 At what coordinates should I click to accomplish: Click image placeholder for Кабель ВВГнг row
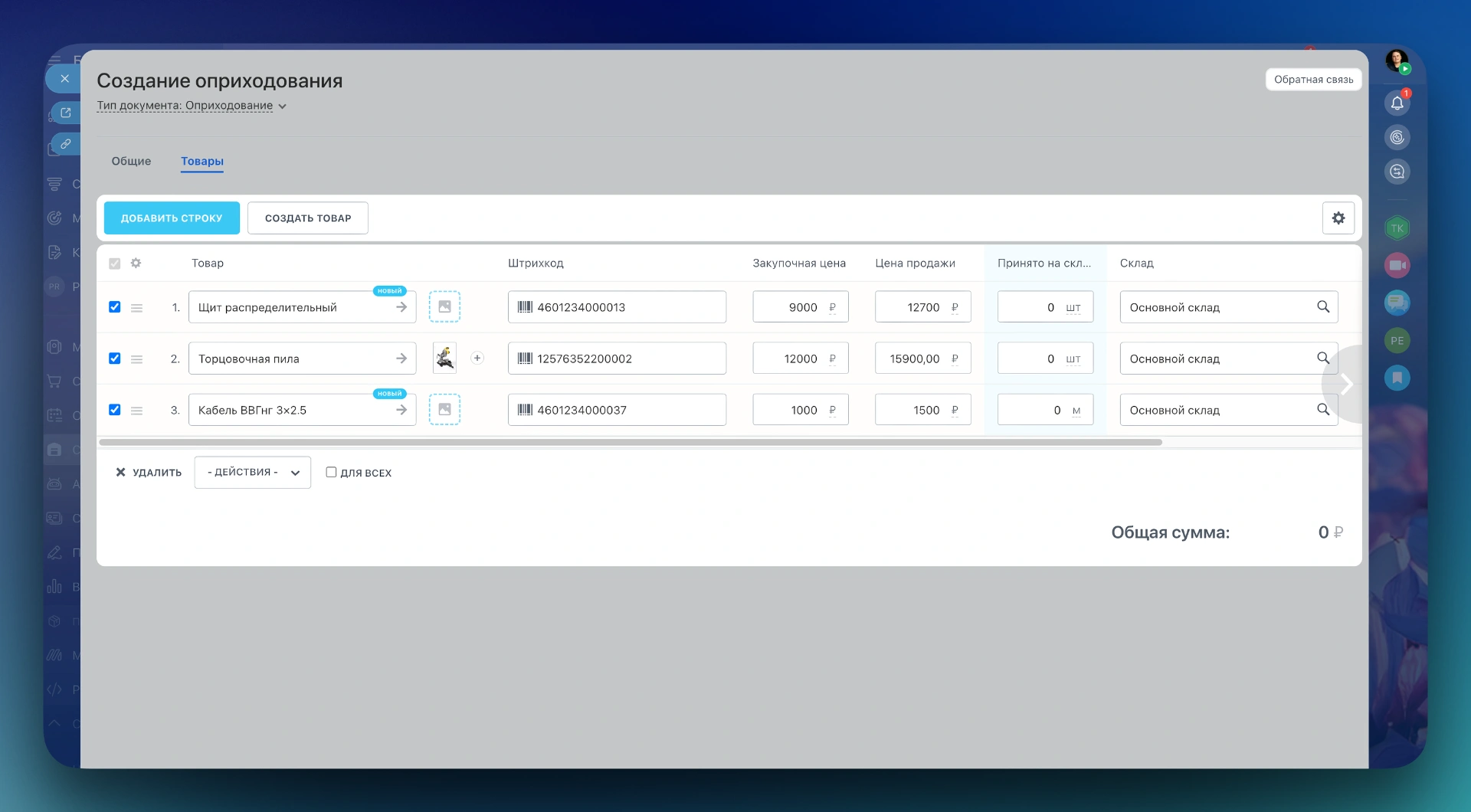tap(444, 410)
